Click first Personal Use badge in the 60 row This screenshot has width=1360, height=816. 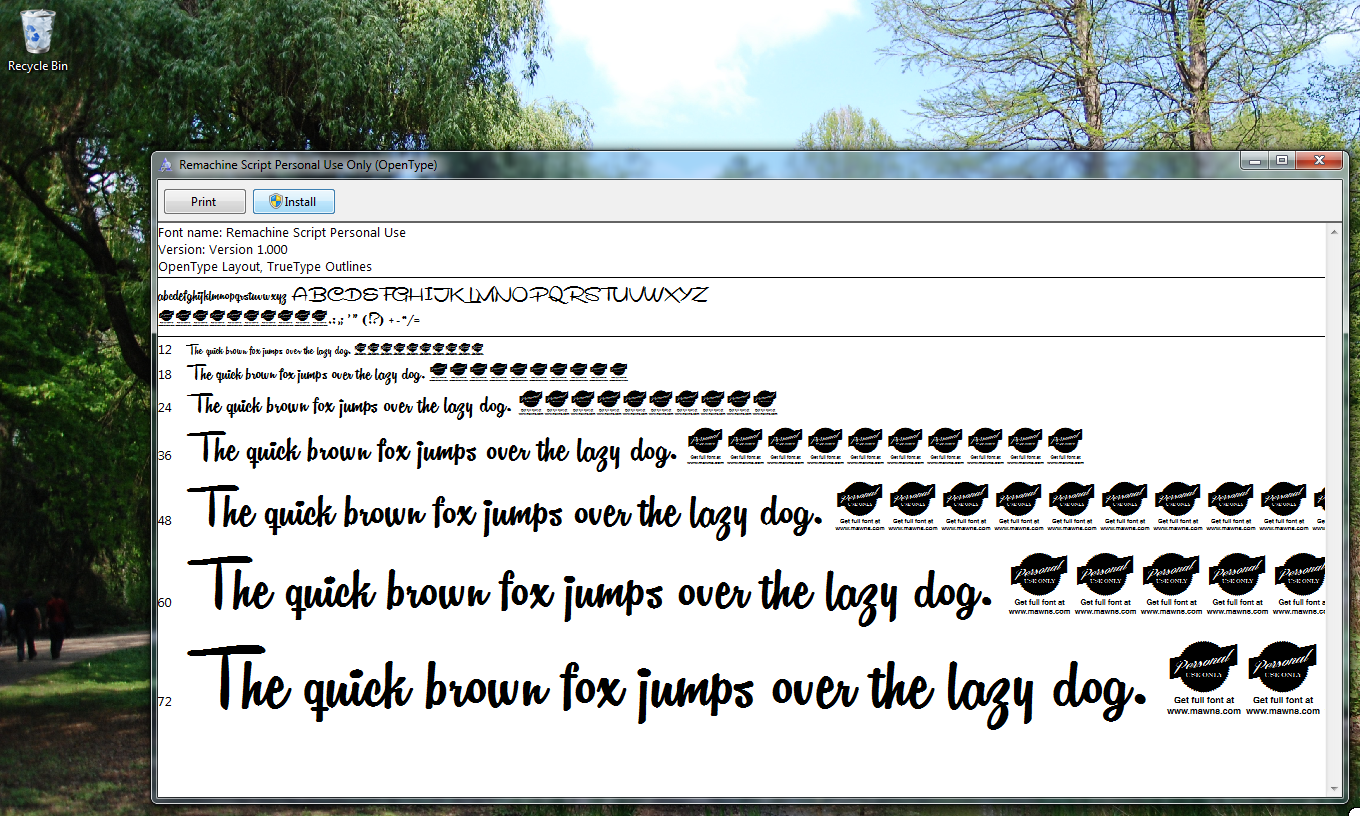(x=1039, y=583)
